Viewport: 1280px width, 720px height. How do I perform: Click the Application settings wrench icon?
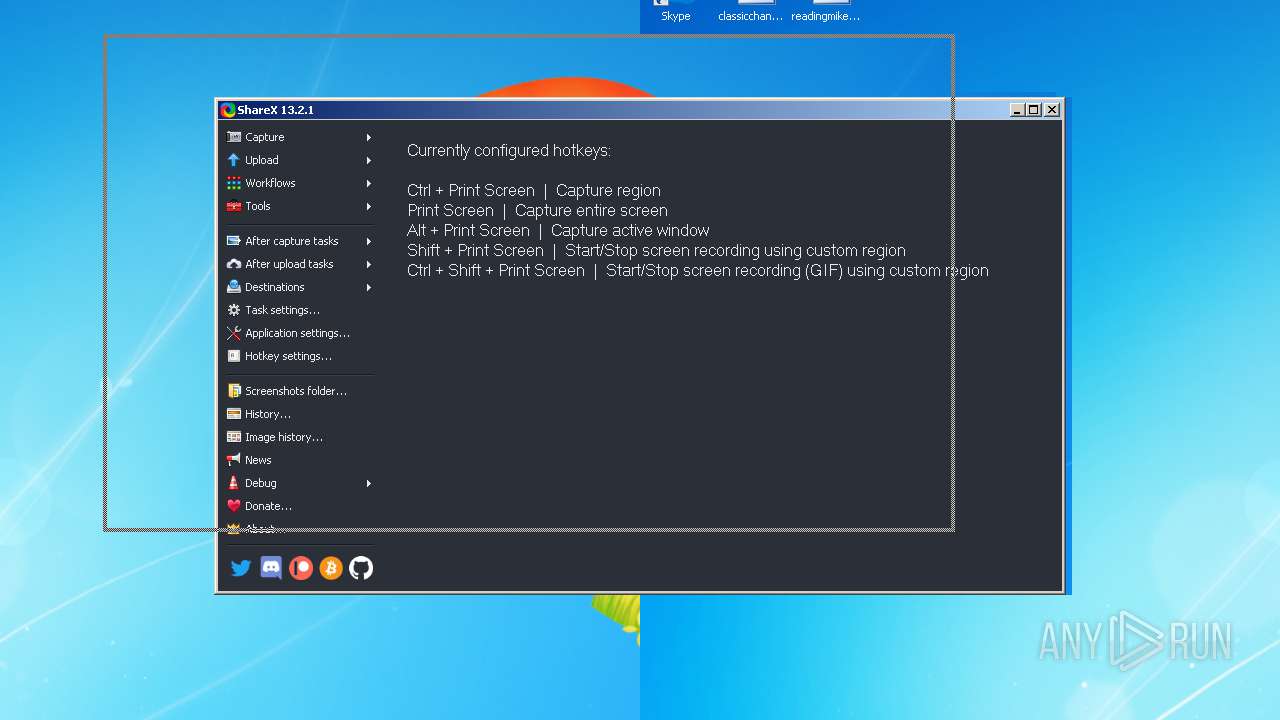click(234, 333)
